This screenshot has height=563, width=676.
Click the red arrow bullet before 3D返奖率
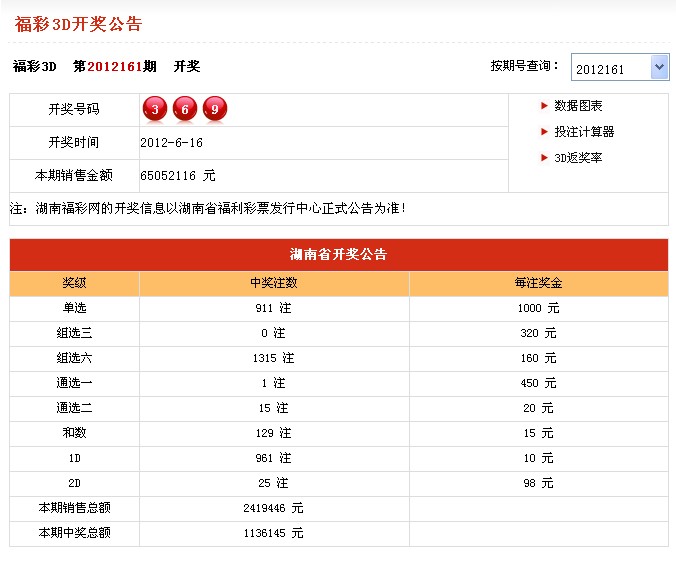[544, 158]
